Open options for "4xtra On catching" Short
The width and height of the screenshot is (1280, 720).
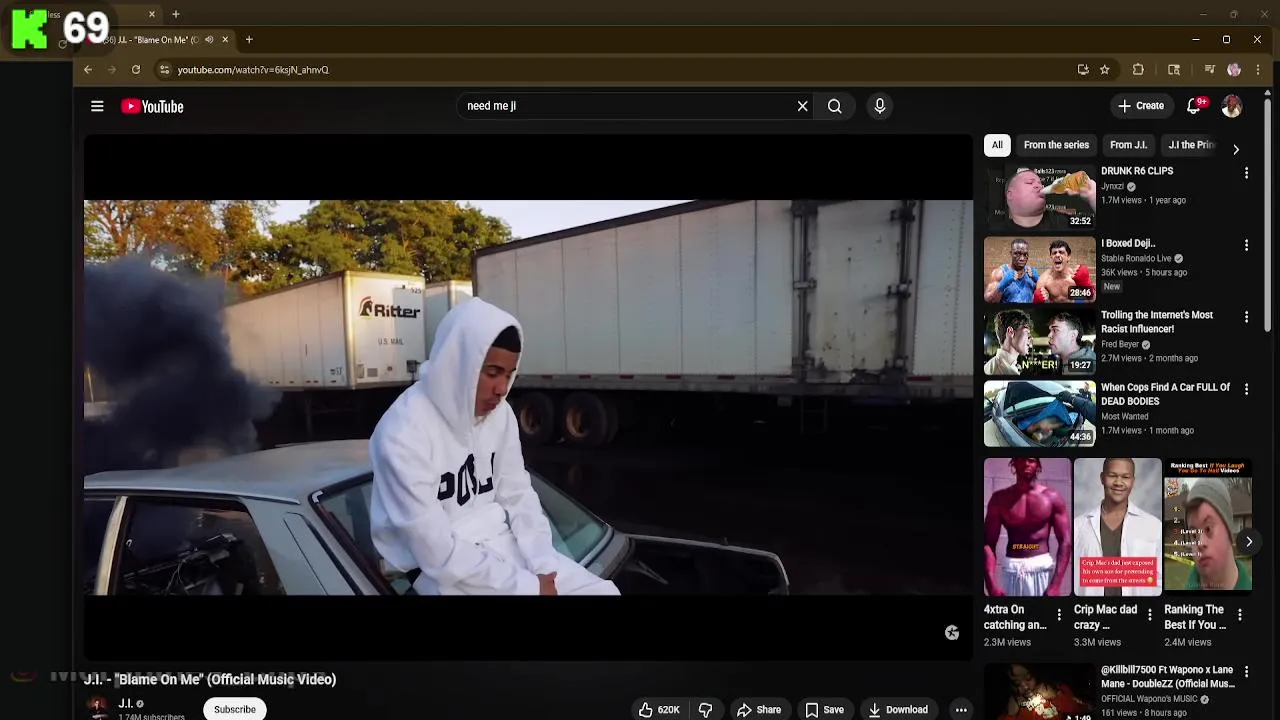1059,615
